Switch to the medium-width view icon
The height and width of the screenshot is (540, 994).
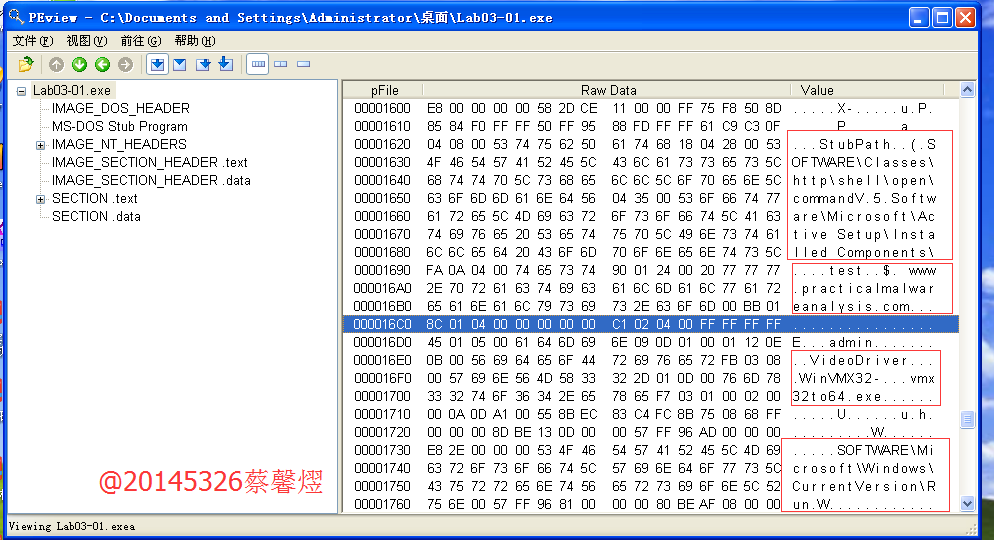[281, 65]
